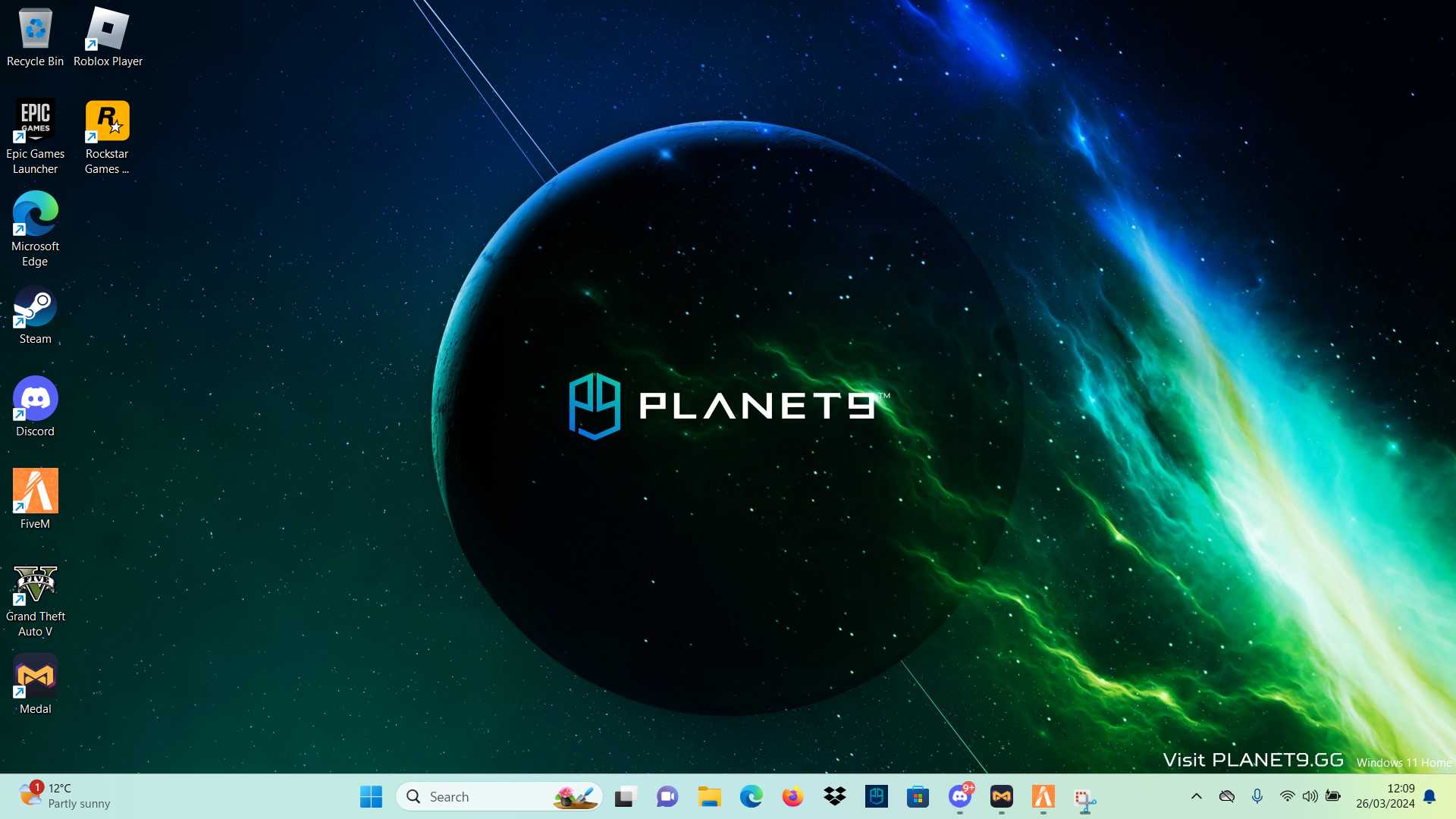Open Firefox from the taskbar
The width and height of the screenshot is (1456, 819).
coord(793,797)
